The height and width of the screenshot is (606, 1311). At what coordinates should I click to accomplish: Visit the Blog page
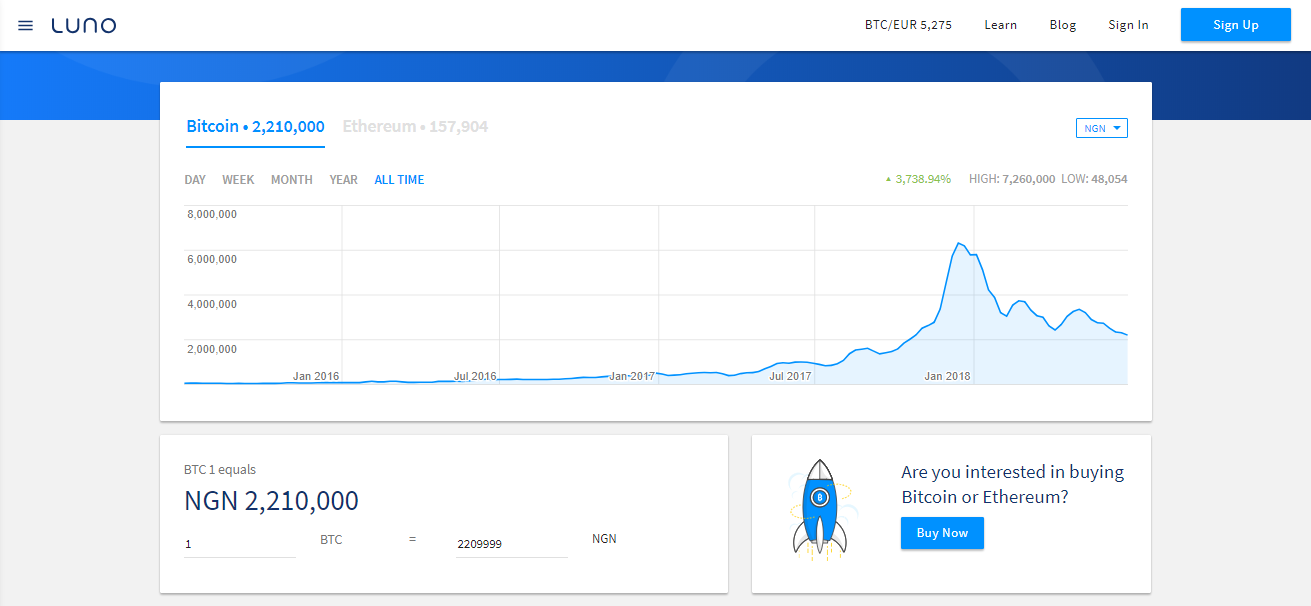(x=1063, y=25)
